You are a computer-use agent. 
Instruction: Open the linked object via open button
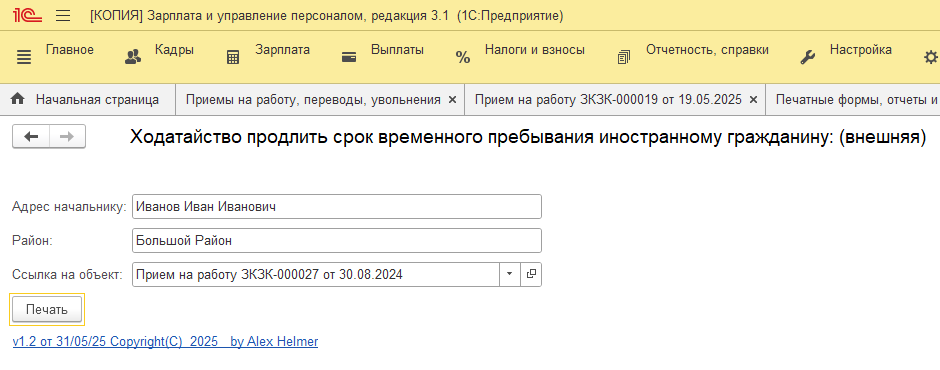[531, 274]
